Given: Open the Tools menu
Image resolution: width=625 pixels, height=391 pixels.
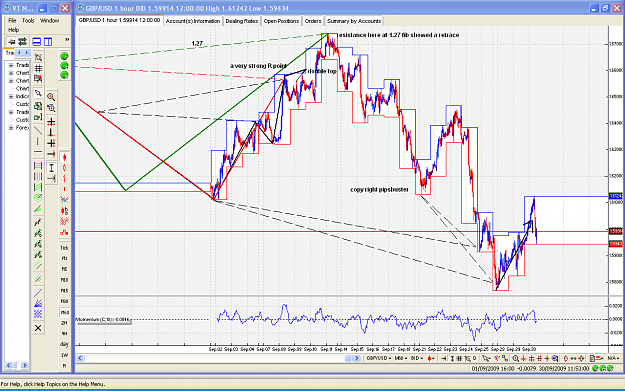Looking at the screenshot, I should click(28, 20).
